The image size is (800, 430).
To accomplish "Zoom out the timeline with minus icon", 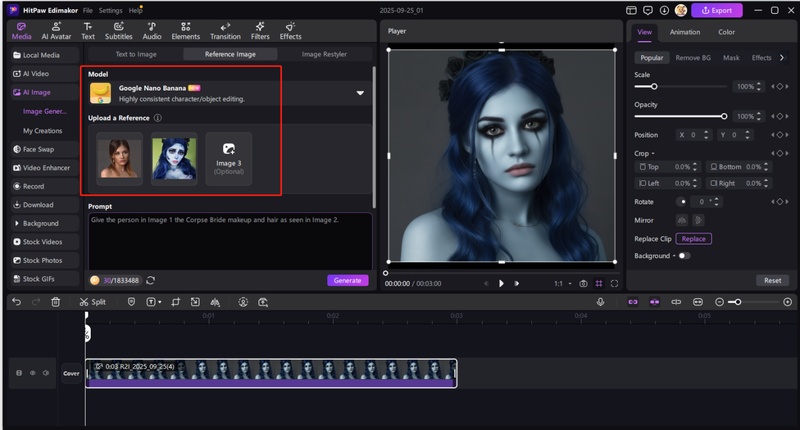I will point(719,302).
